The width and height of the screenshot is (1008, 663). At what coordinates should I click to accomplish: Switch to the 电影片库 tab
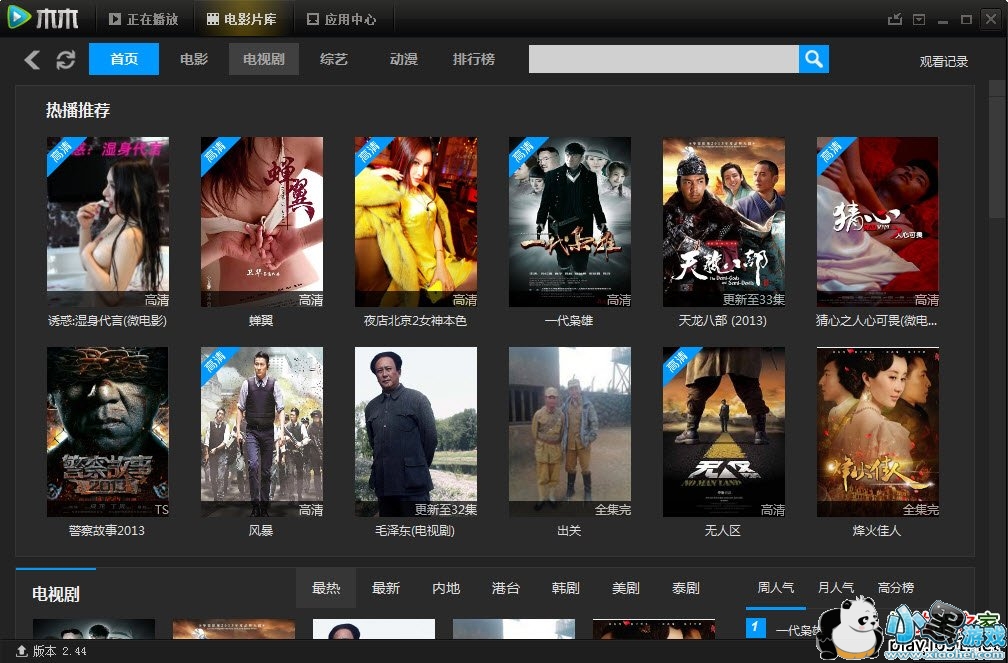tap(241, 19)
